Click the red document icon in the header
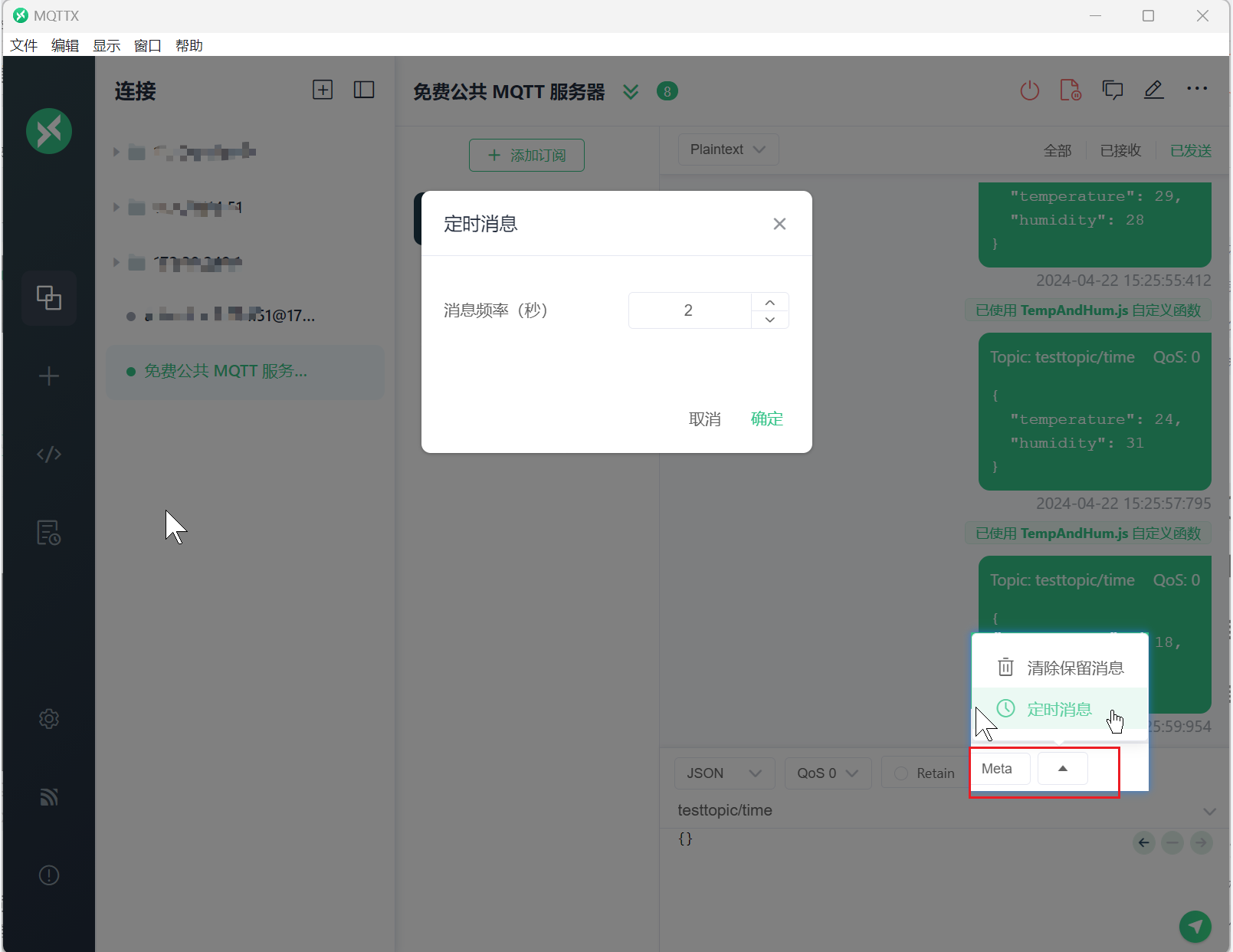The height and width of the screenshot is (952, 1233). pos(1071,90)
